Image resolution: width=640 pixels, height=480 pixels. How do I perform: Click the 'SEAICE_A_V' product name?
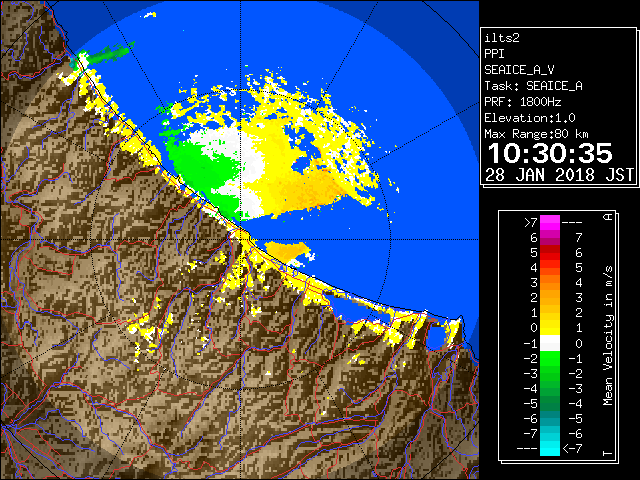[519, 70]
